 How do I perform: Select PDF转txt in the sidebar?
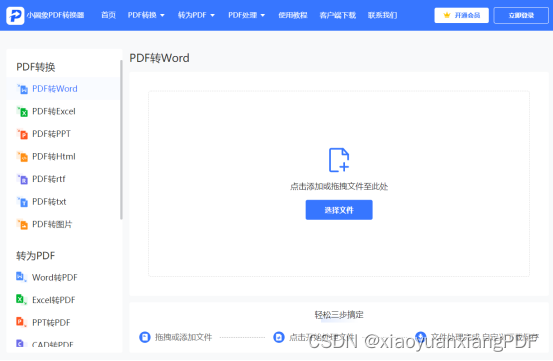63,202
